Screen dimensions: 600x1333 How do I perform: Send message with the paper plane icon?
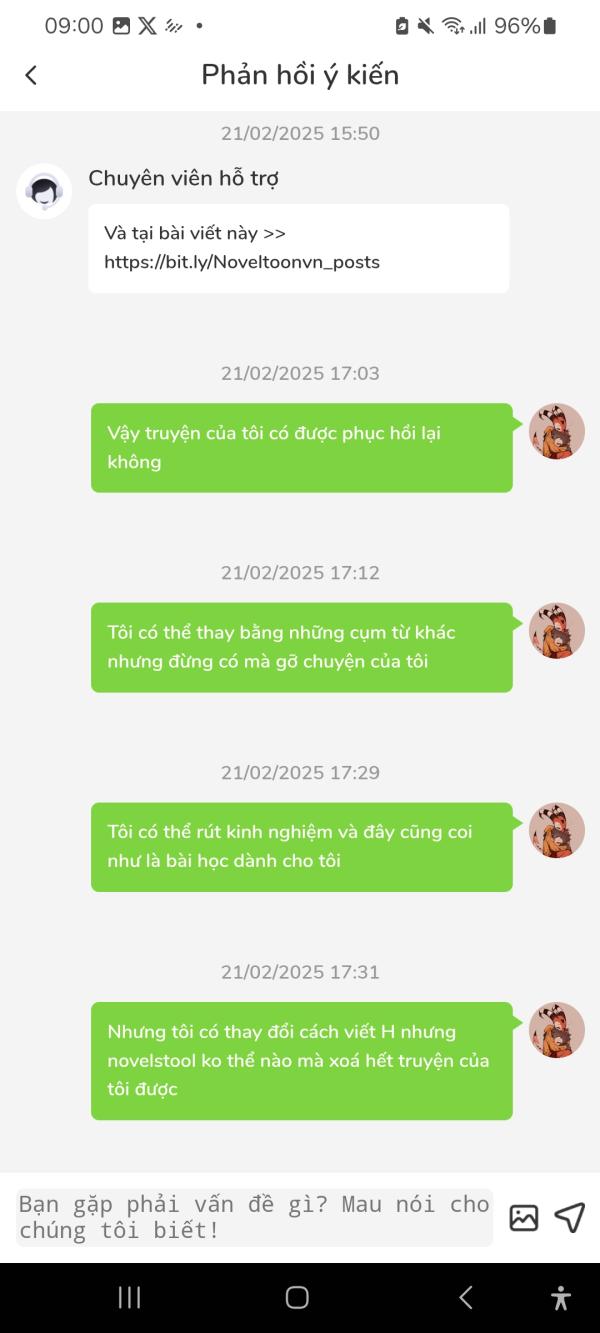point(569,1217)
